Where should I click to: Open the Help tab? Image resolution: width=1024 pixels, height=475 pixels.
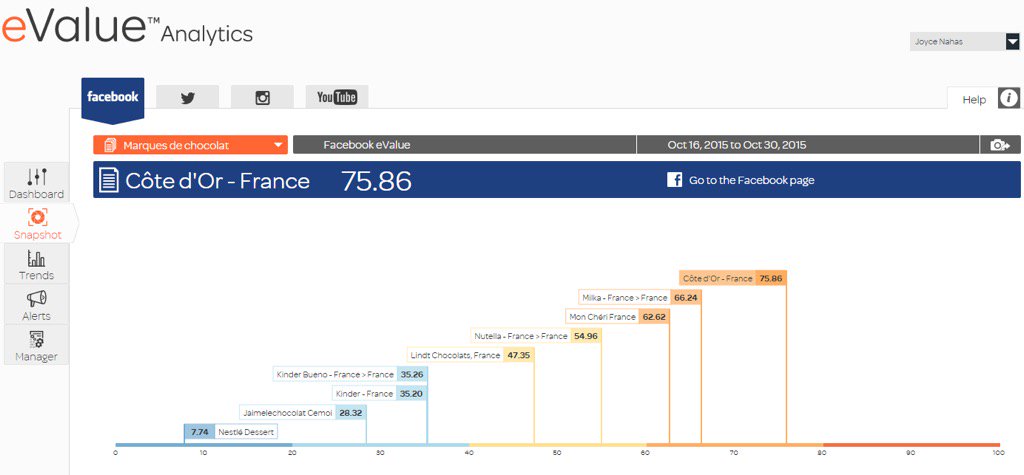[973, 99]
